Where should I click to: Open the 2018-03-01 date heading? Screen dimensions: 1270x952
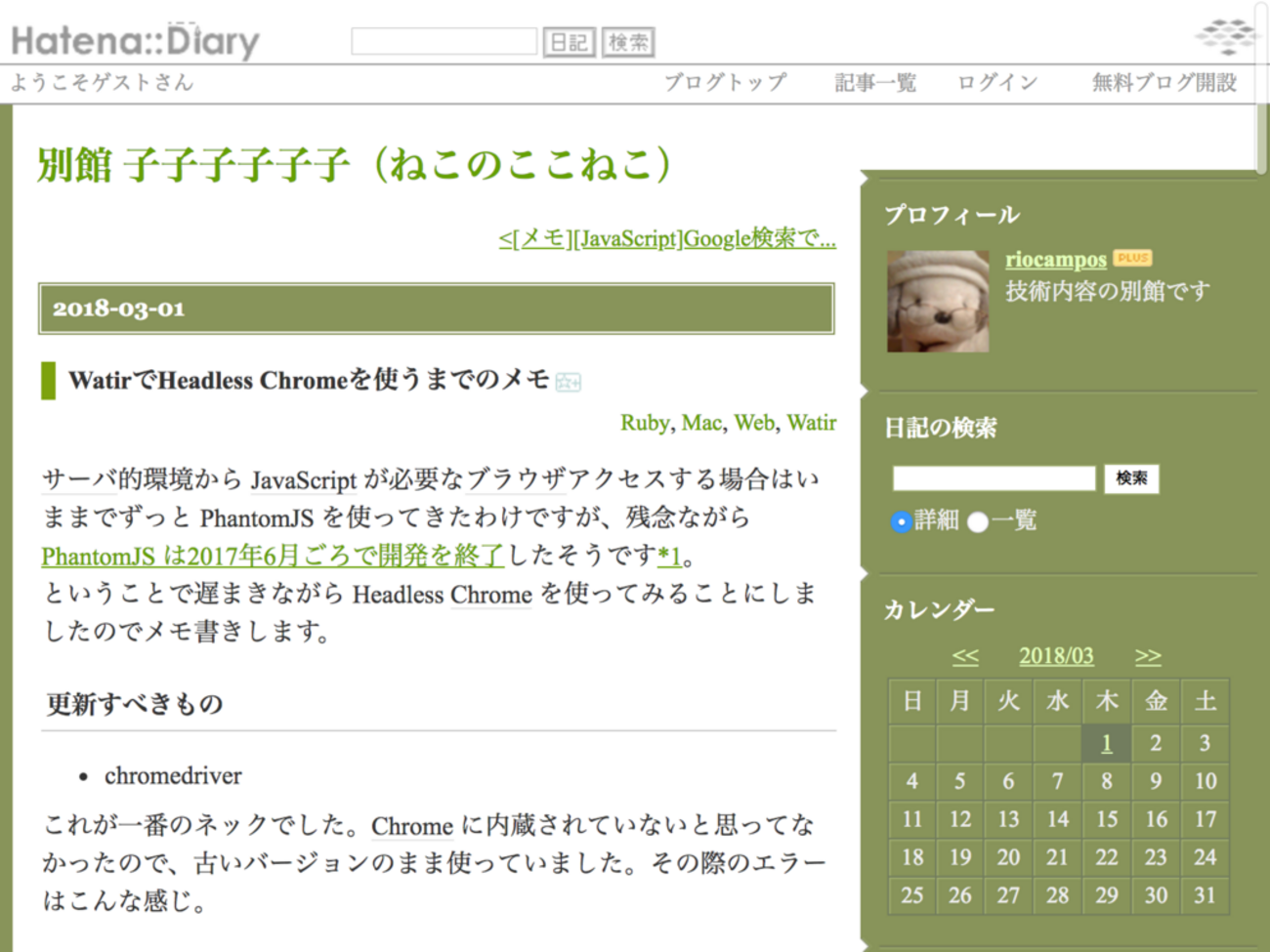(118, 309)
